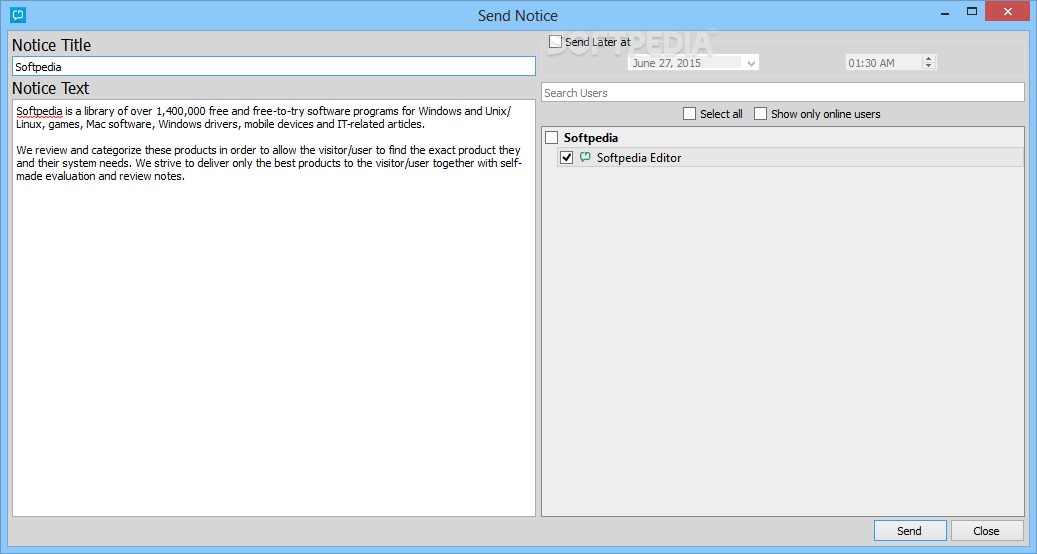Screen dimensions: 1037x554
Task: Decrease the send time with down arrow
Action: click(929, 66)
